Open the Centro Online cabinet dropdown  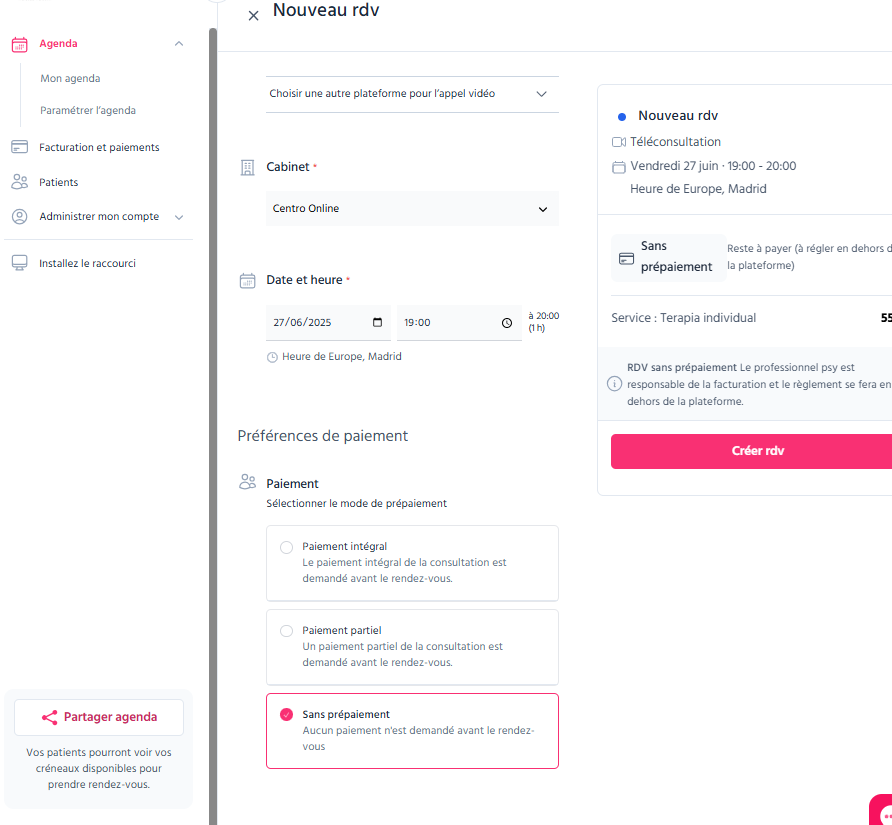coord(412,209)
